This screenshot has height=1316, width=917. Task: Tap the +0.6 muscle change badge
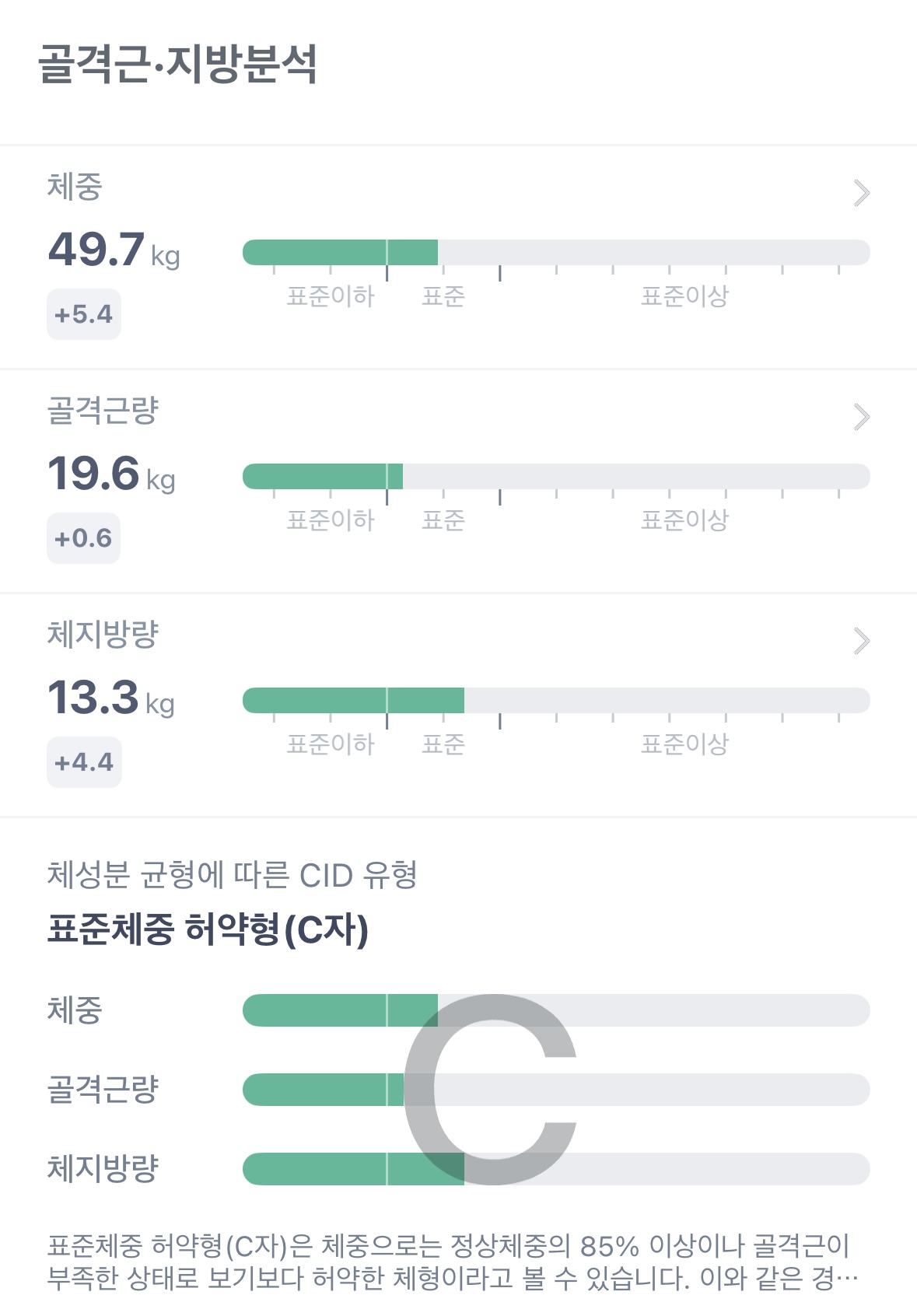(83, 538)
